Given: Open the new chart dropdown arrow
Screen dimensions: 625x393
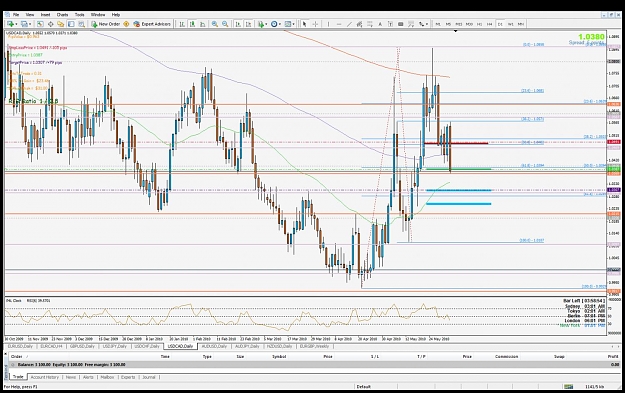Looking at the screenshot, I should click(x=17, y=24).
